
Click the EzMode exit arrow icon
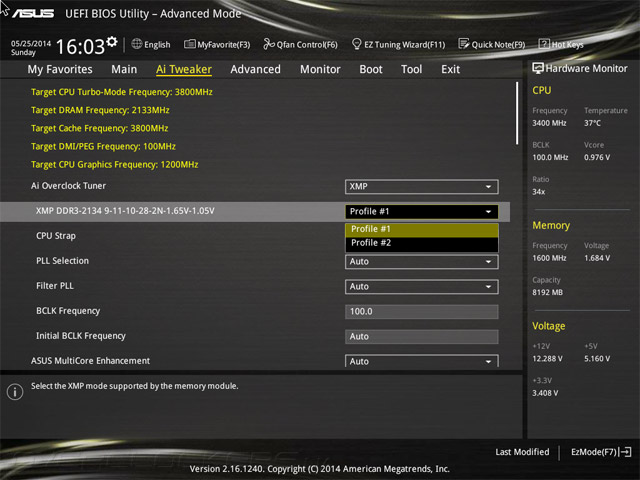coord(626,452)
